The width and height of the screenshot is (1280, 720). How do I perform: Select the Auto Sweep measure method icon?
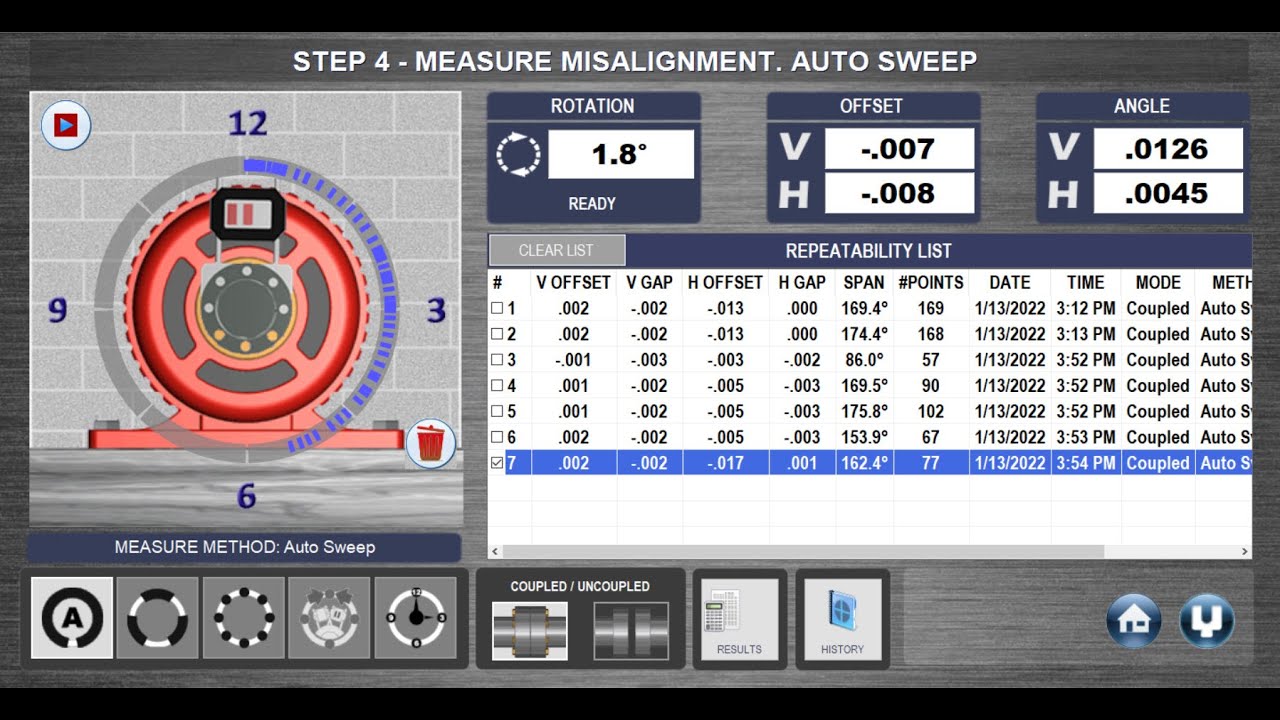coord(72,618)
